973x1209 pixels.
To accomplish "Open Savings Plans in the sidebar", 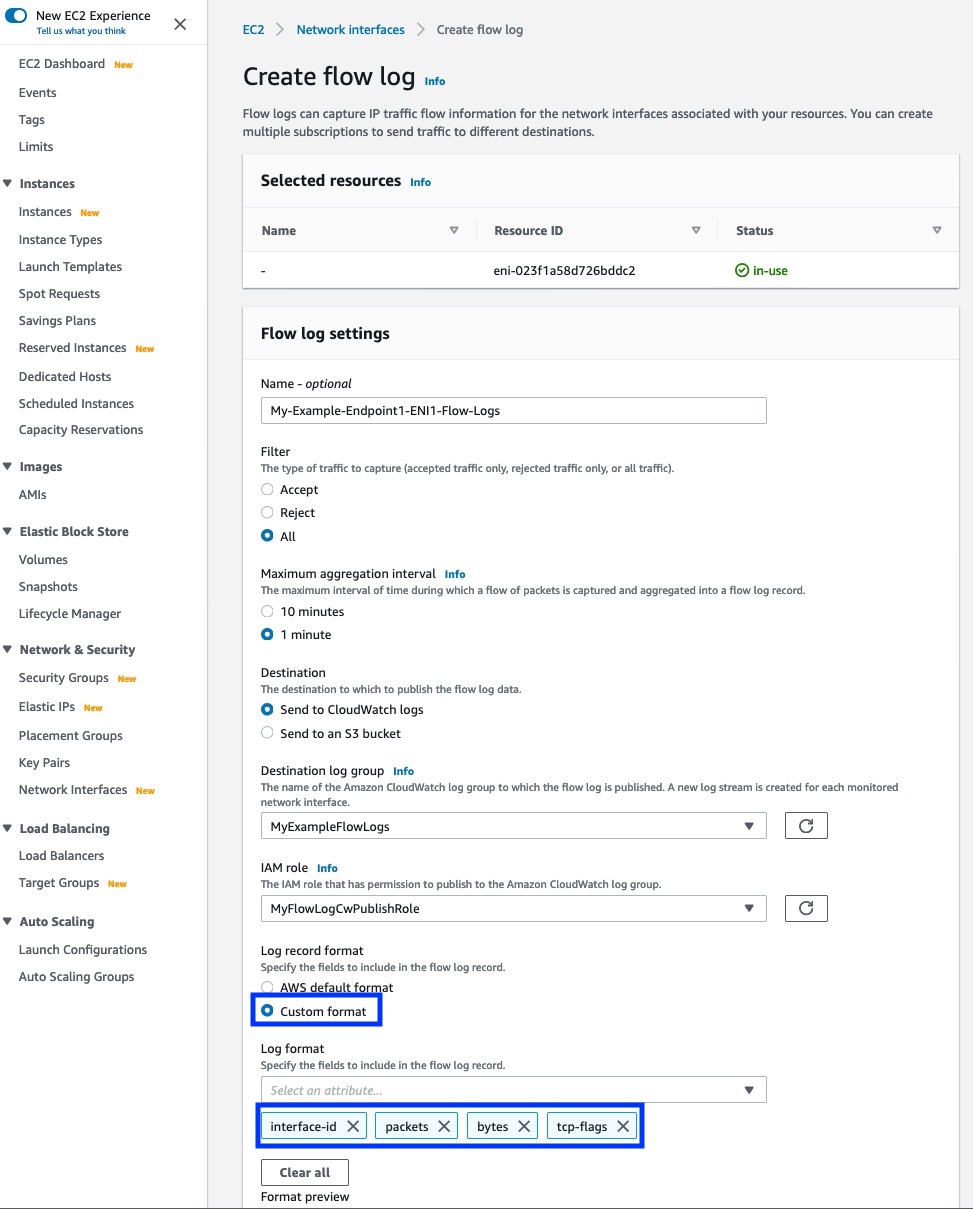I will click(58, 321).
